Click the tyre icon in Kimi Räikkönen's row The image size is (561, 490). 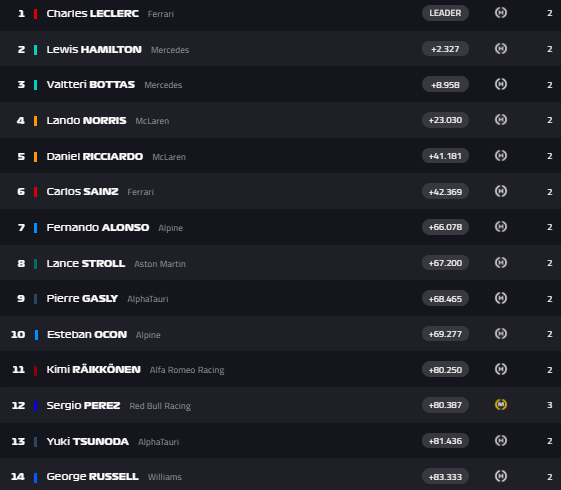click(501, 369)
